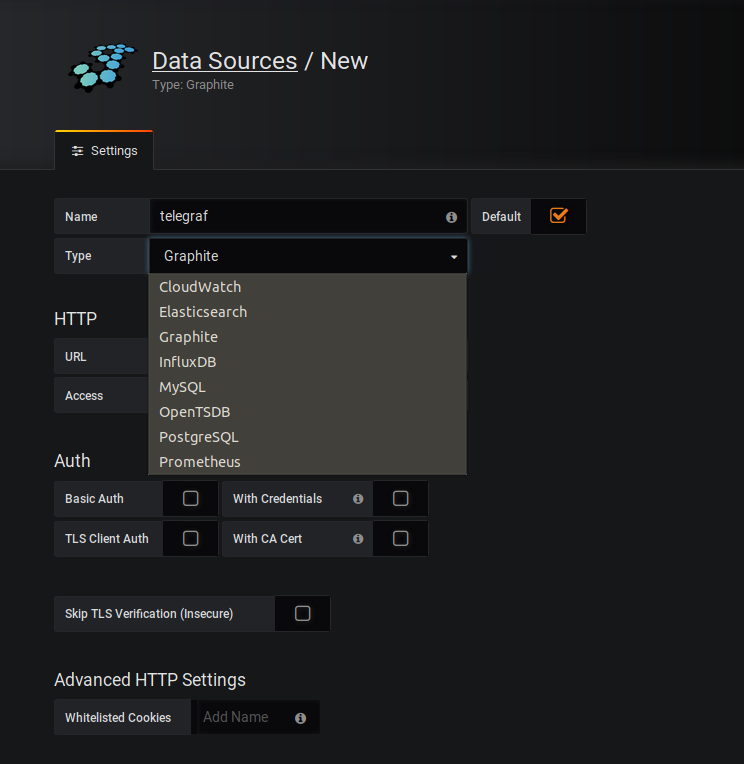Viewport: 744px width, 764px height.
Task: Go to Data Sources link
Action: [225, 61]
